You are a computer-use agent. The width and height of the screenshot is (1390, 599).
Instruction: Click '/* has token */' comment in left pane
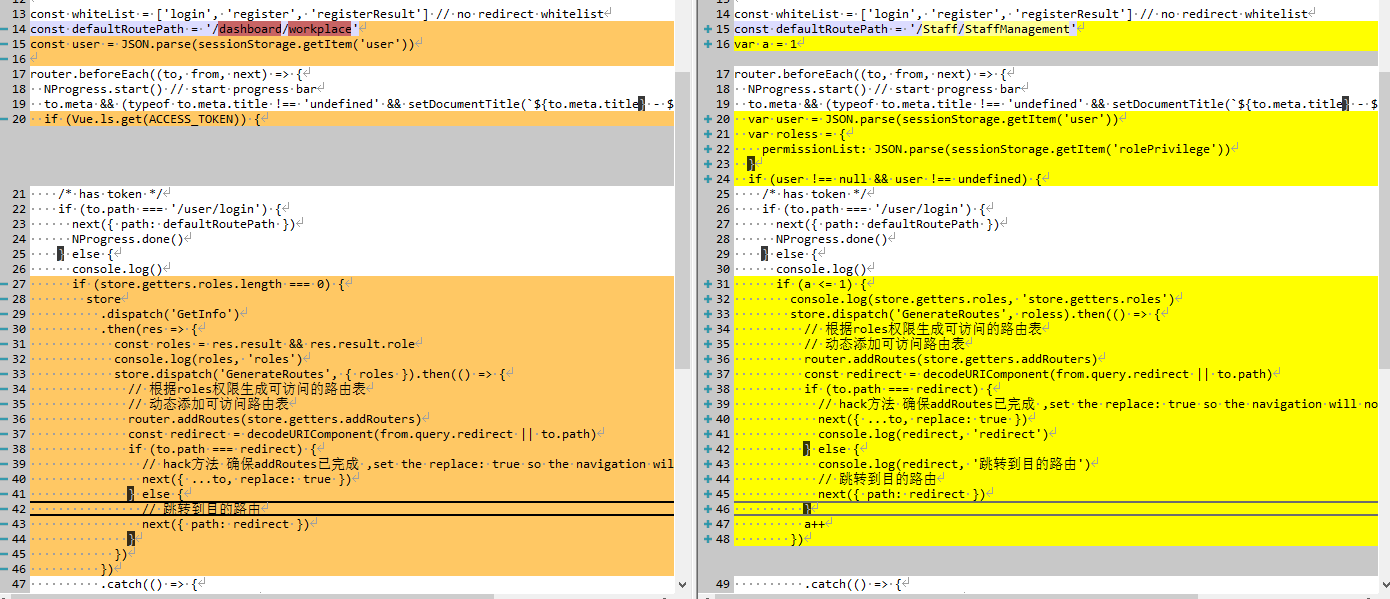click(x=111, y=194)
